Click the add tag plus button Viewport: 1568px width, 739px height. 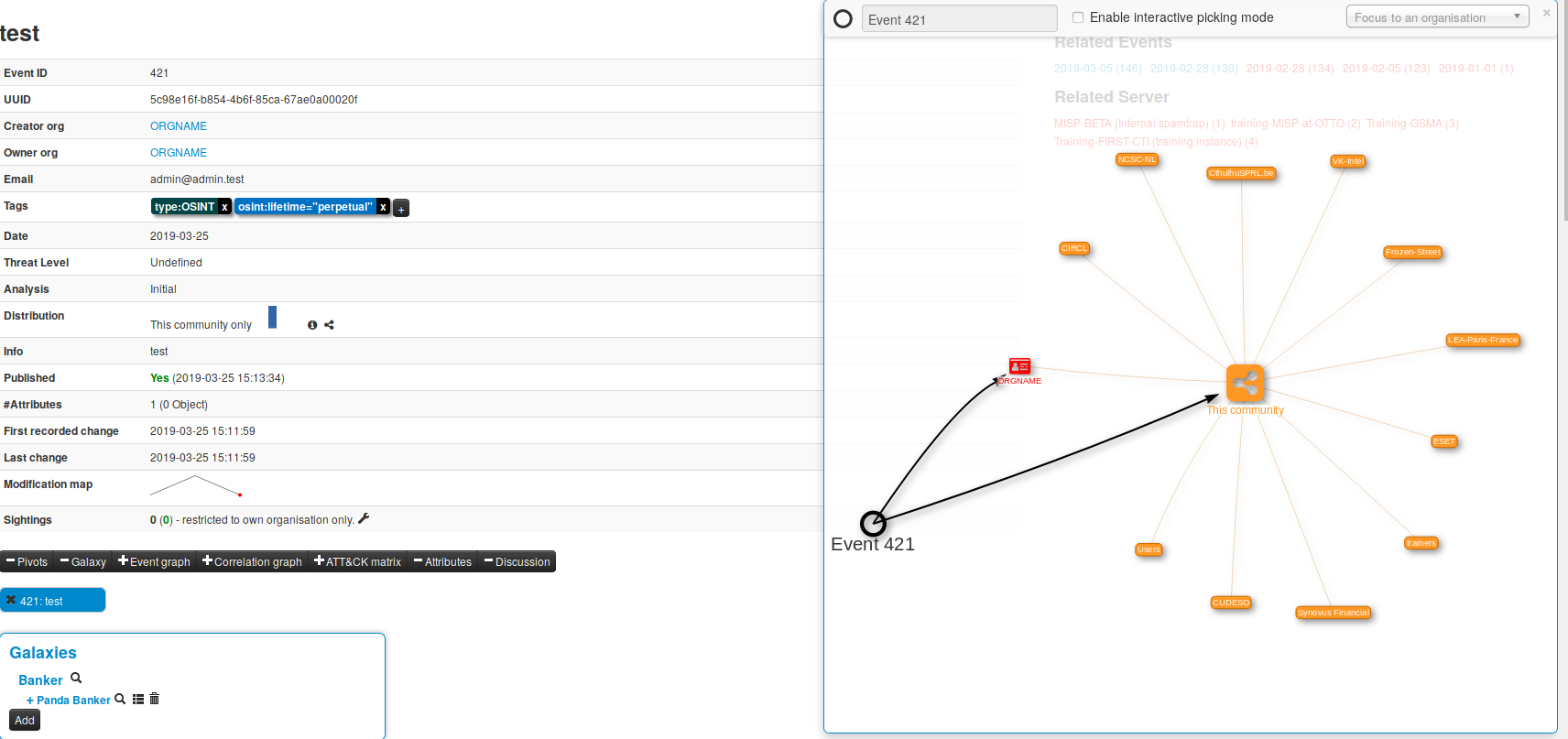click(x=401, y=209)
